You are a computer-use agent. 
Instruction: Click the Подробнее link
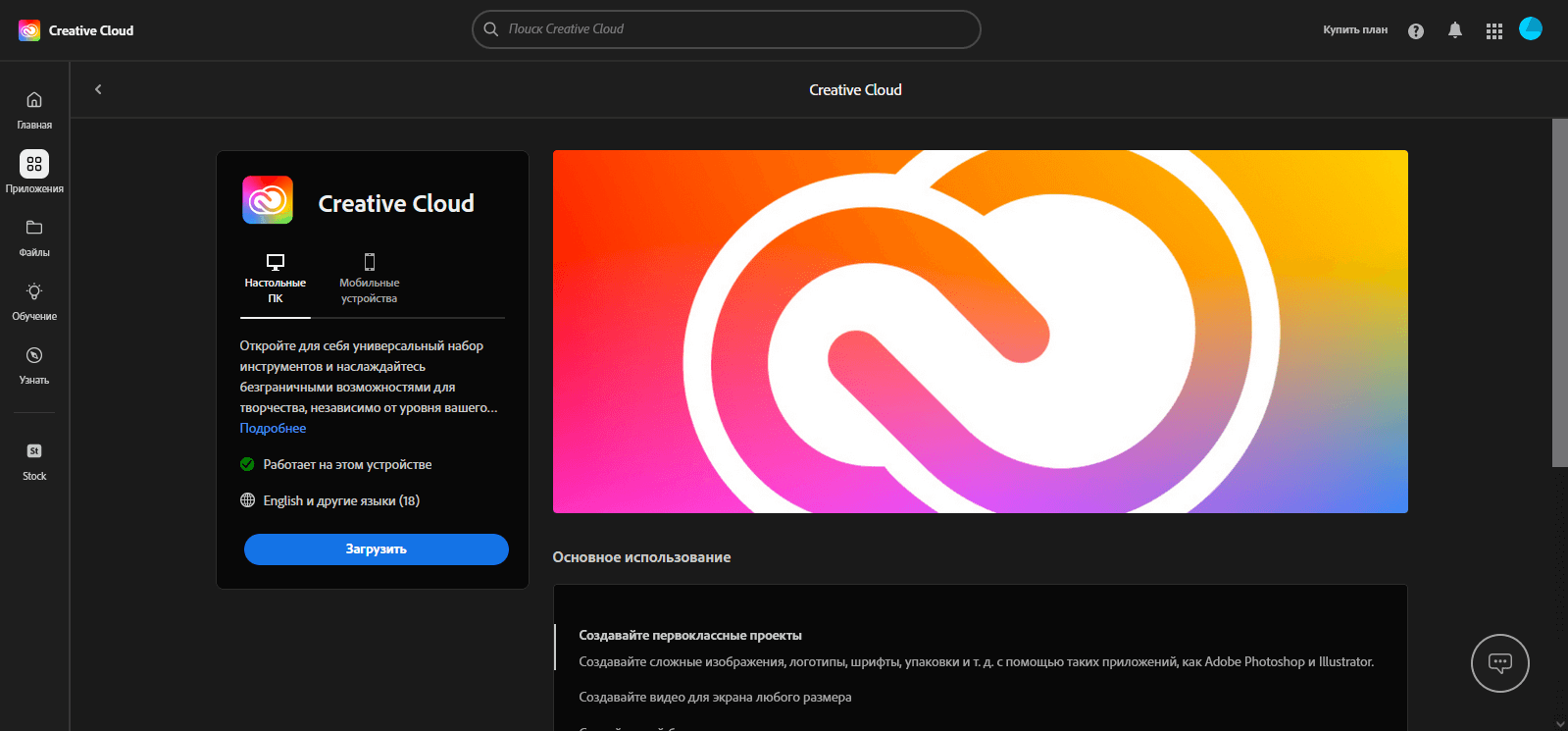(x=273, y=429)
